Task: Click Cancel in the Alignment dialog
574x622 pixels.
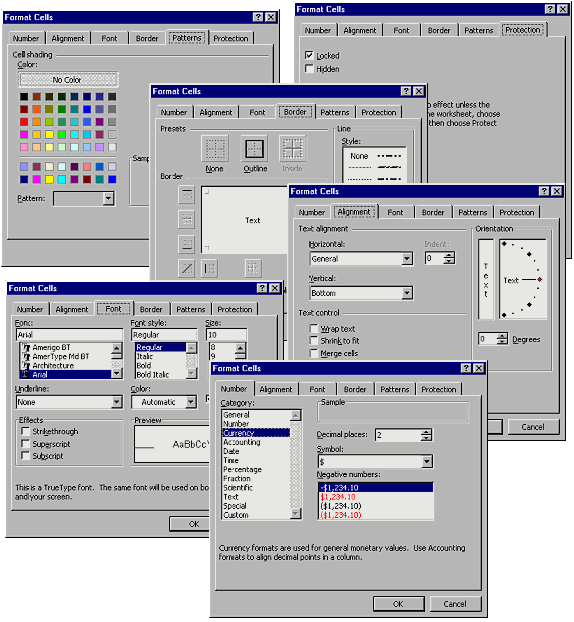Action: [533, 427]
